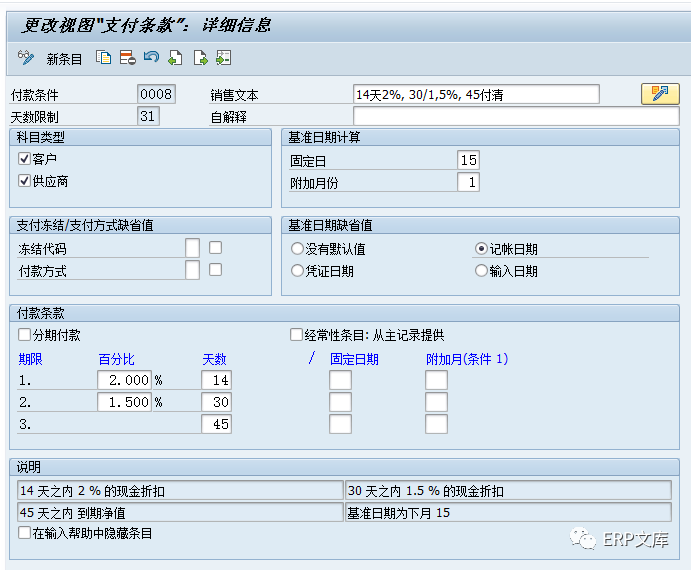The height and width of the screenshot is (570, 691).
Task: Select the 输入日期 entry date radio
Action: pyautogui.click(x=481, y=271)
